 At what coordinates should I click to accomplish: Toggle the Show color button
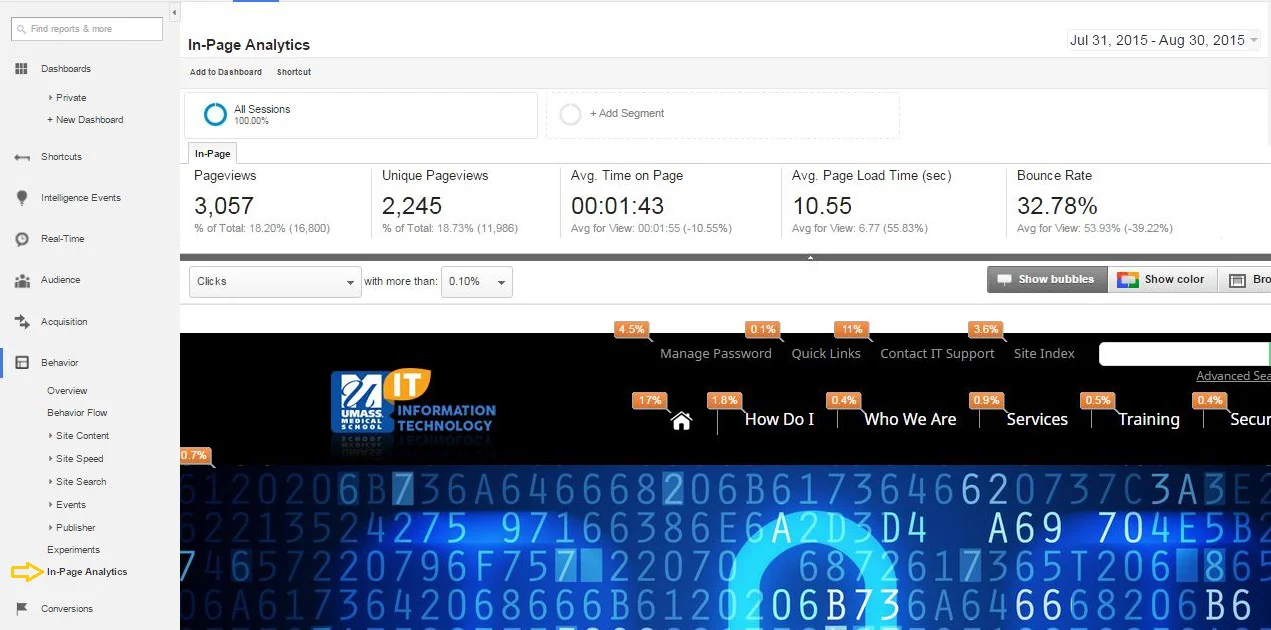[1163, 280]
